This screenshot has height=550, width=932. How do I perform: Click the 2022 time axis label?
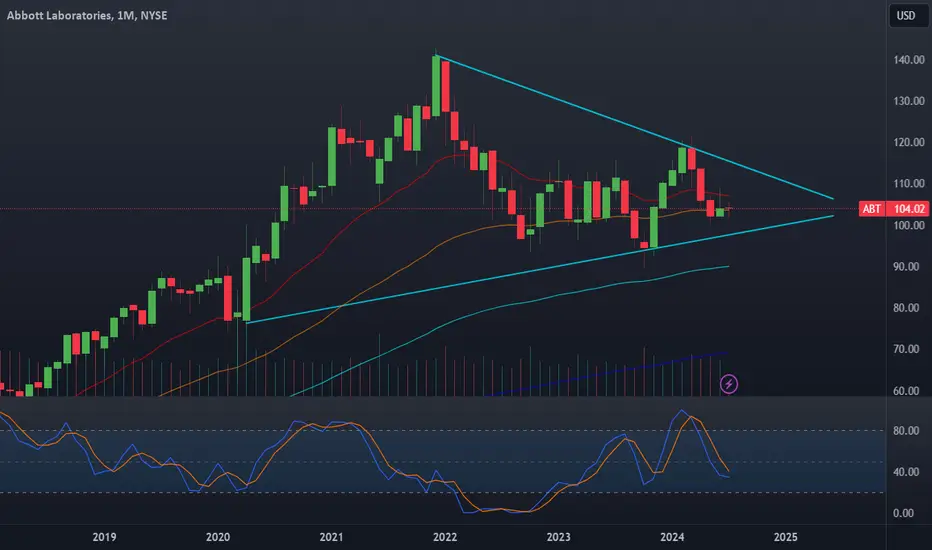click(x=445, y=537)
